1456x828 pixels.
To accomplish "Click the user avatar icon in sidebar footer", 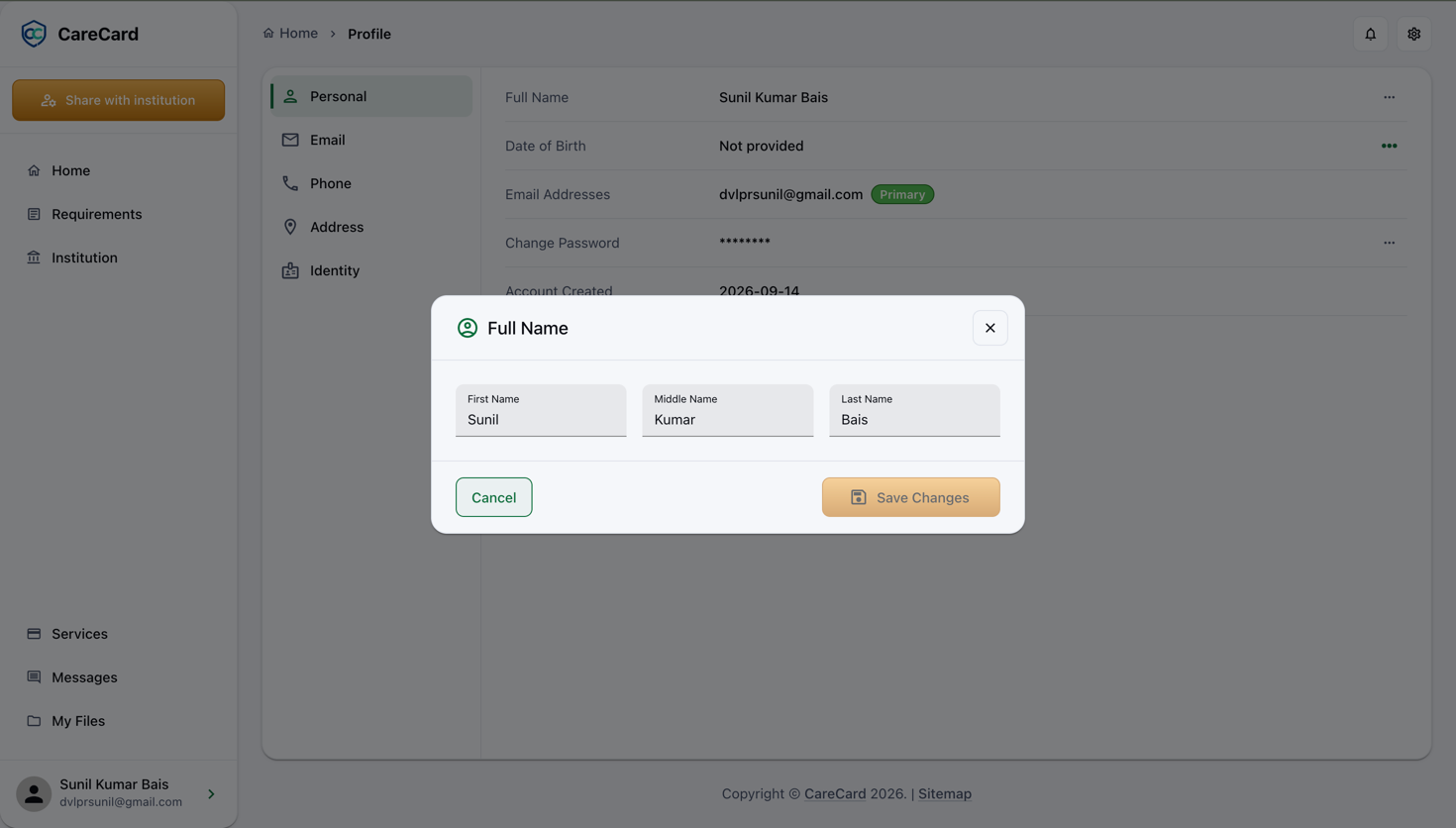I will tap(34, 793).
